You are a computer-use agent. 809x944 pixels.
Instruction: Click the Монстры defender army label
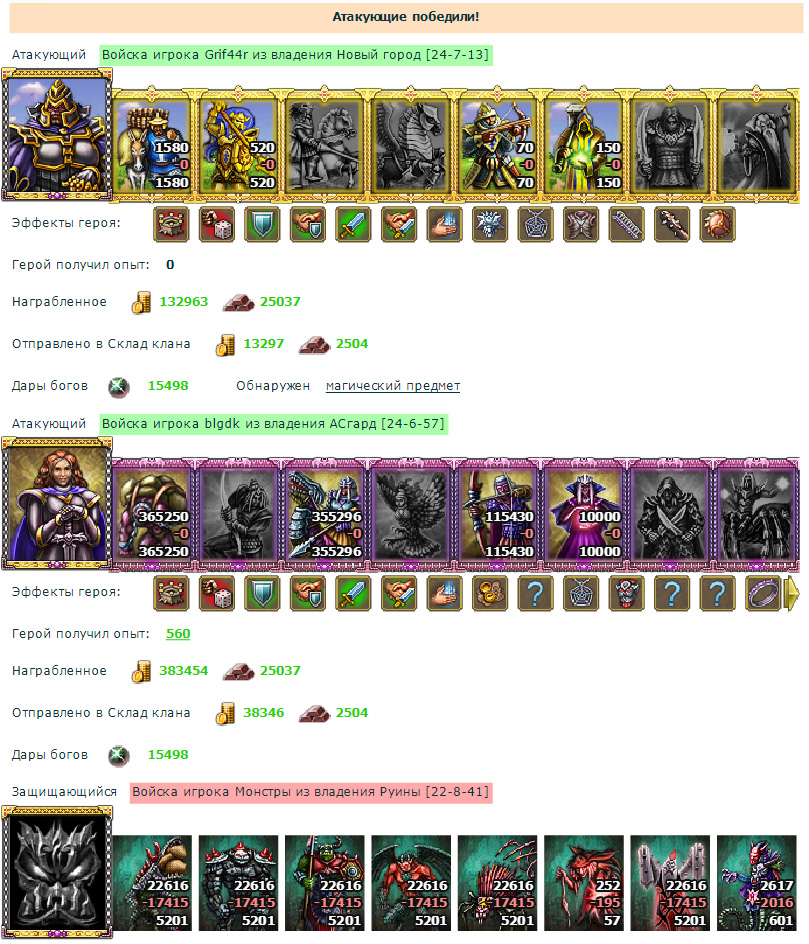[x=311, y=792]
